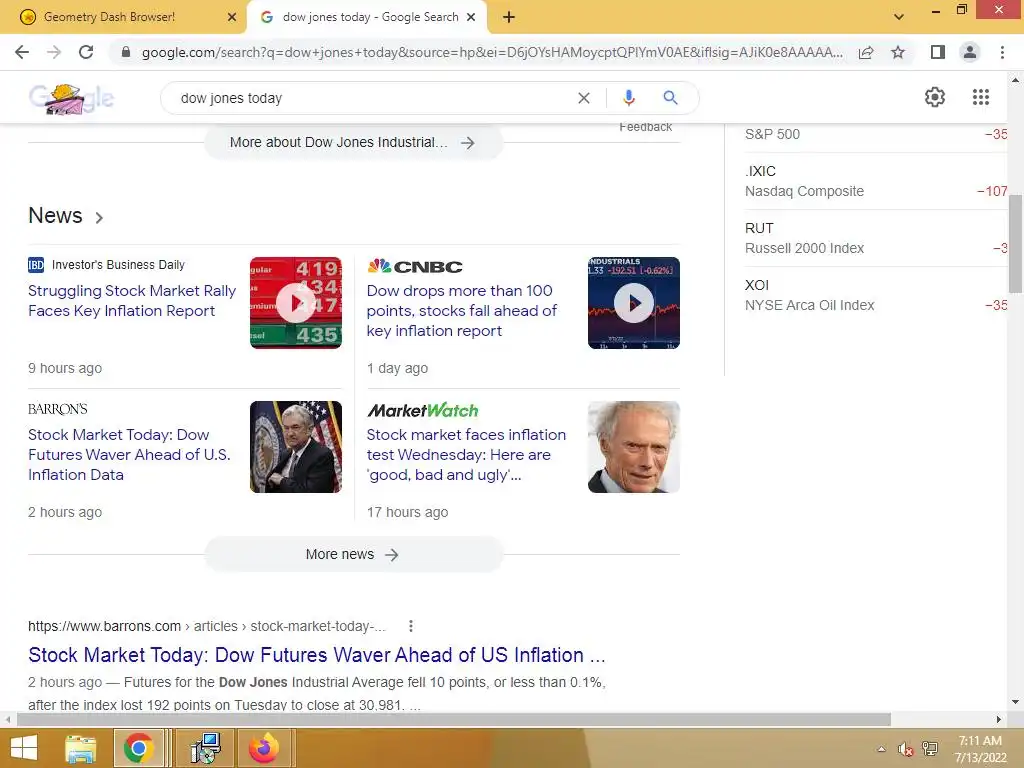Click the address bar URL
This screenshot has width=1024, height=768.
(491, 52)
